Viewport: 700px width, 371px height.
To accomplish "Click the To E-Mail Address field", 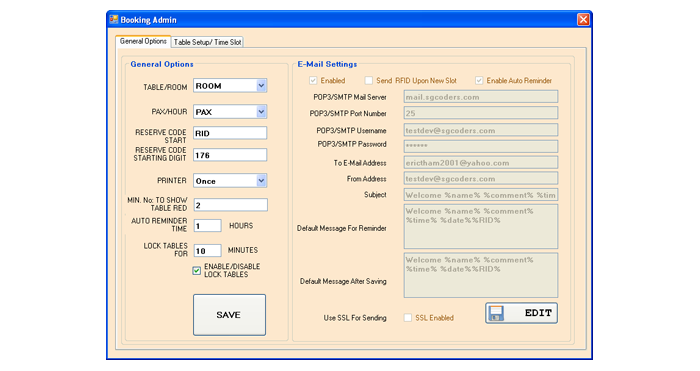I will pyautogui.click(x=481, y=163).
